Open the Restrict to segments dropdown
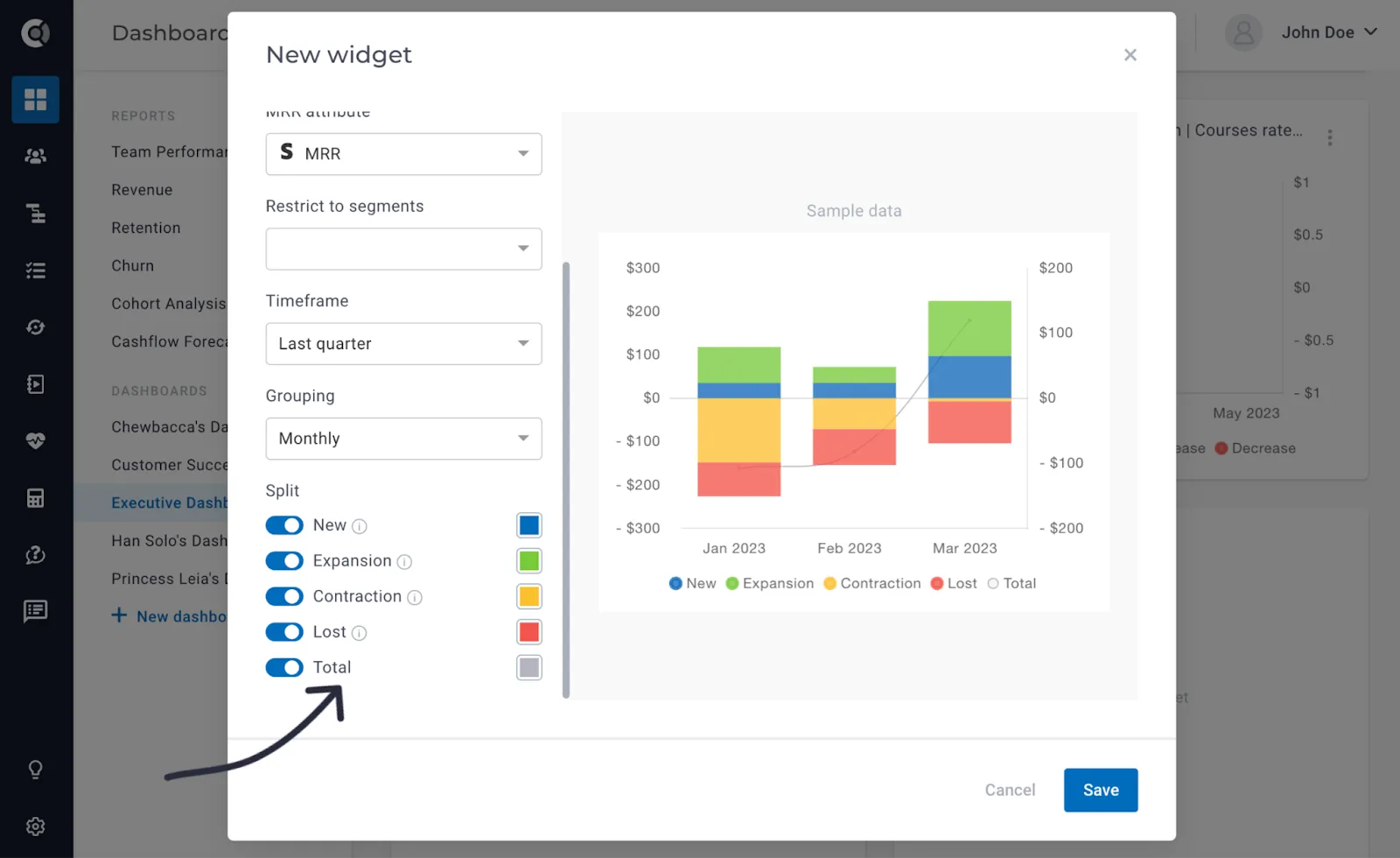This screenshot has width=1400, height=858. [403, 249]
